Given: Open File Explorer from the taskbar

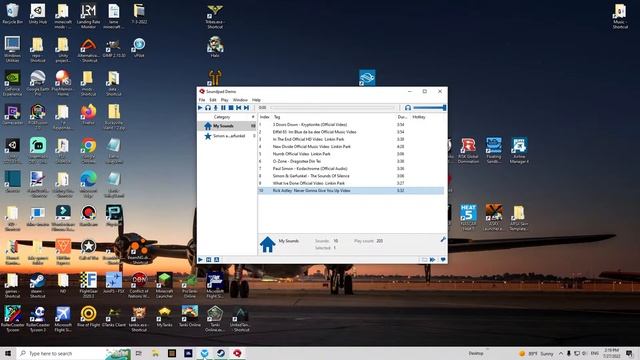Looking at the screenshot, I should (x=155, y=353).
